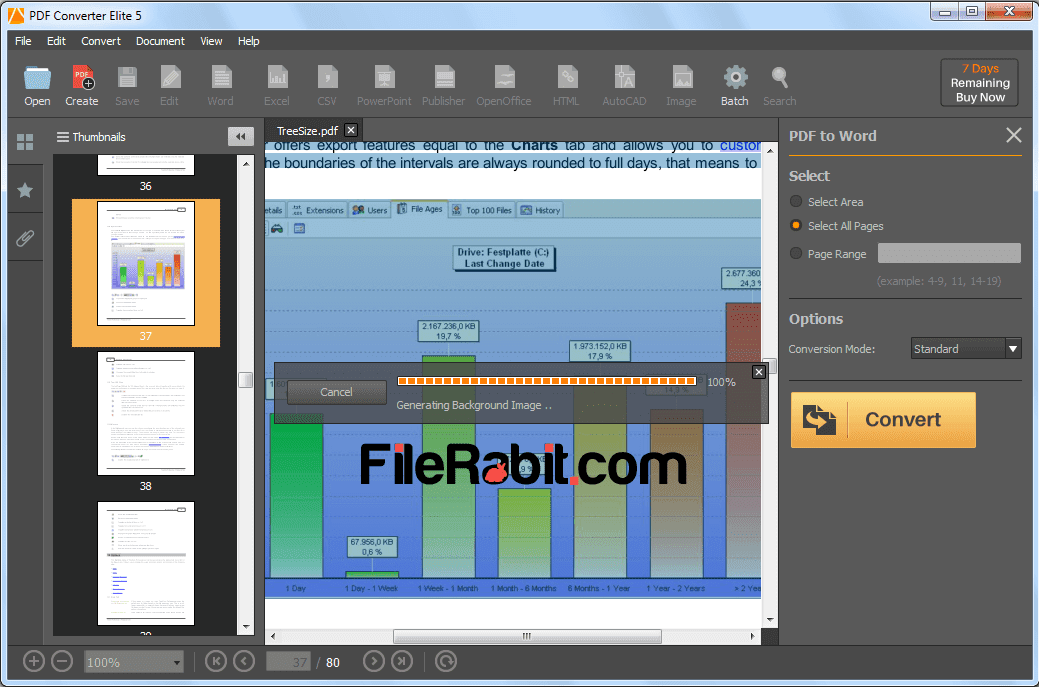Click the conversion progress bar
This screenshot has height=687, width=1039.
(547, 381)
